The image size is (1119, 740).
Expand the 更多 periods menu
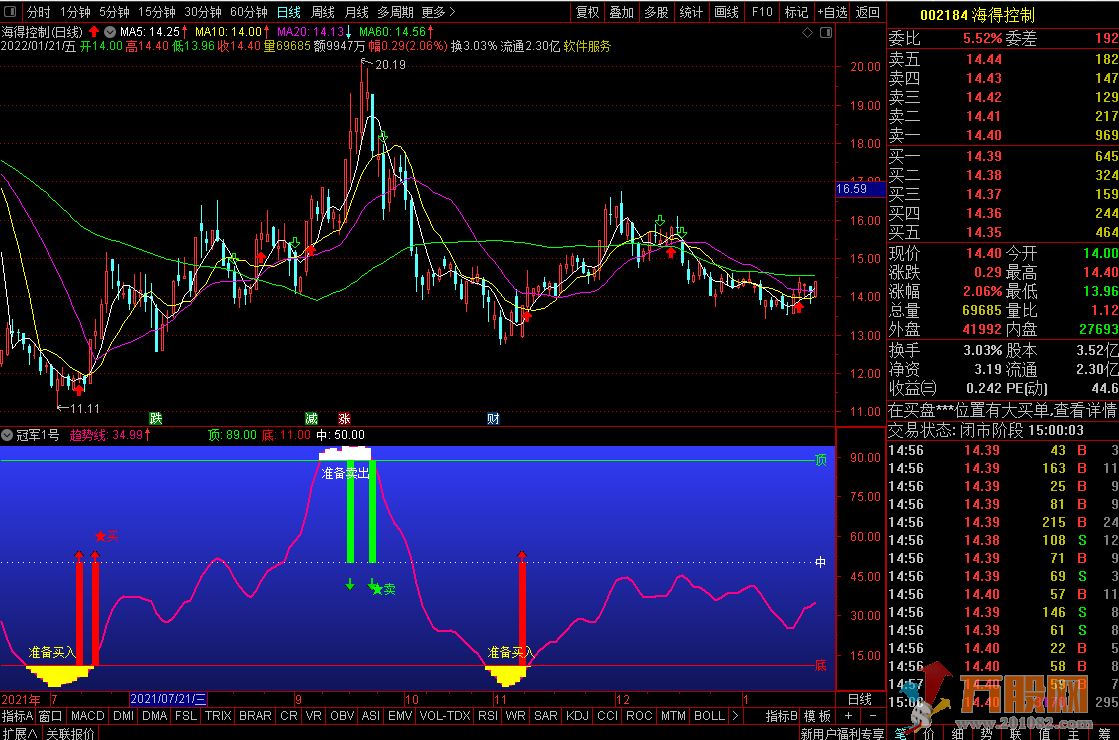(438, 12)
